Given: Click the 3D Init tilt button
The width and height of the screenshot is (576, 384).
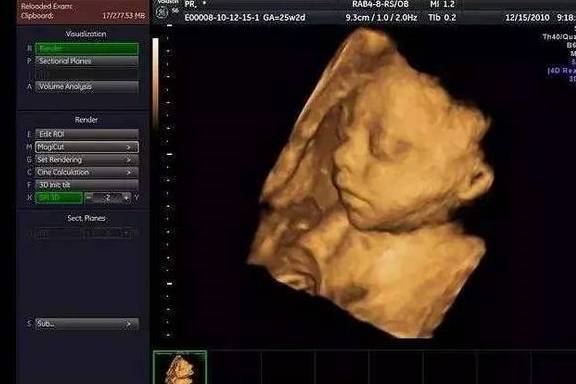Looking at the screenshot, I should pyautogui.click(x=87, y=185).
